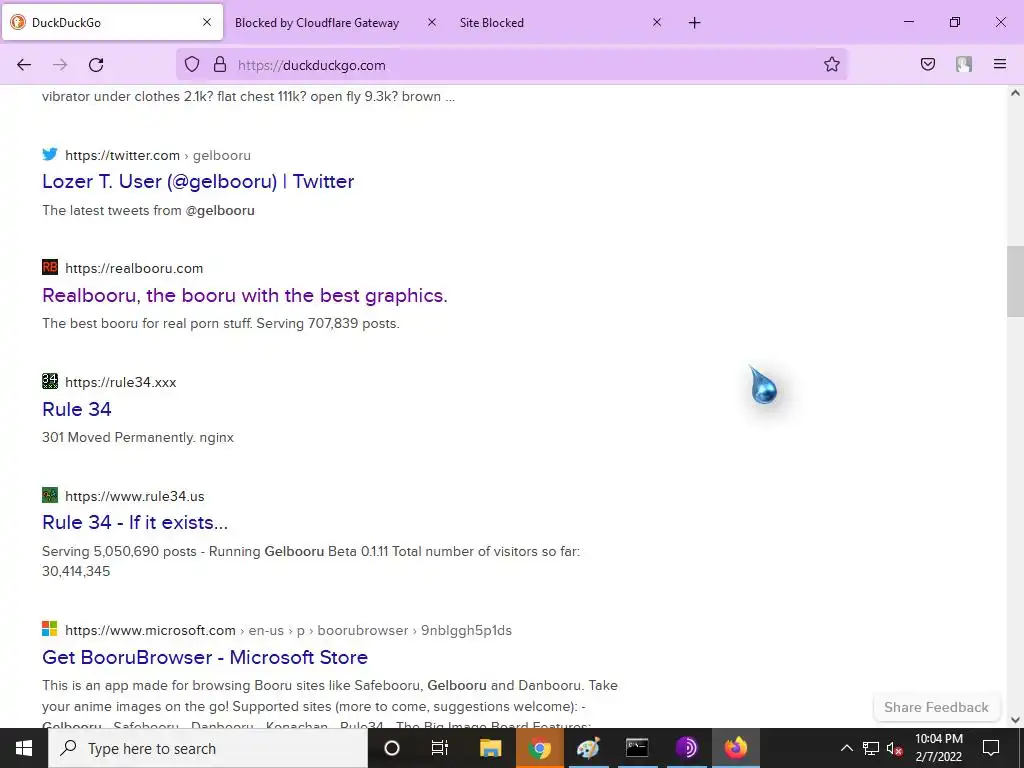Click the vertical scrollbar thumb

tap(1015, 281)
